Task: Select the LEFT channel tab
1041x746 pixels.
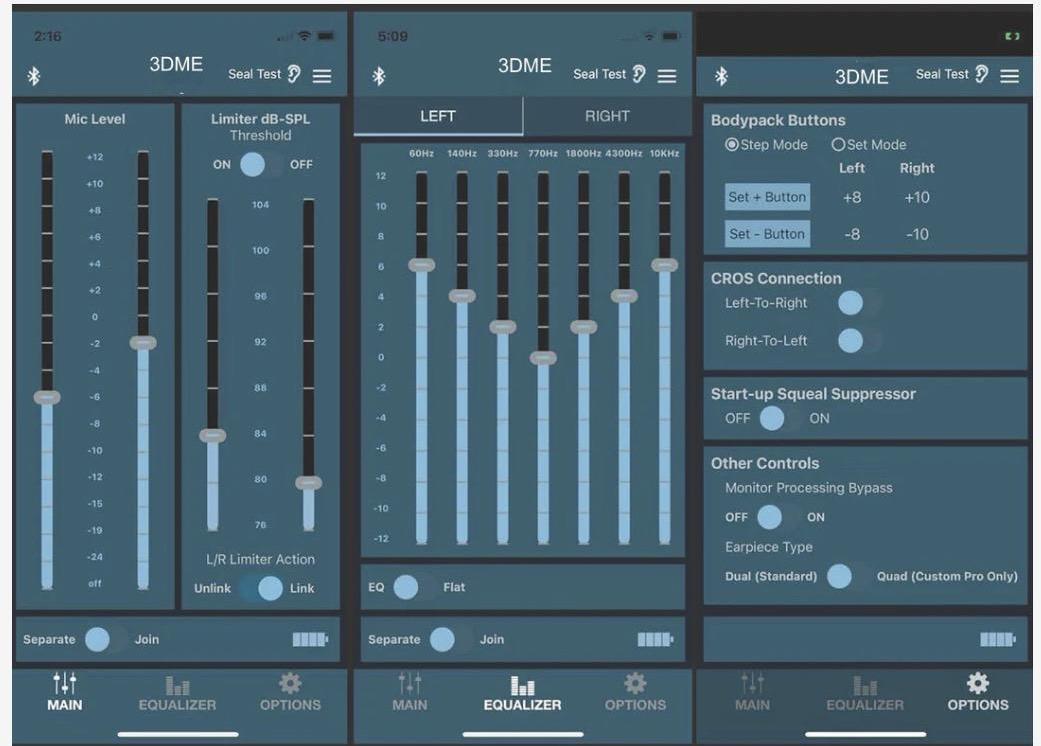Action: tap(437, 116)
